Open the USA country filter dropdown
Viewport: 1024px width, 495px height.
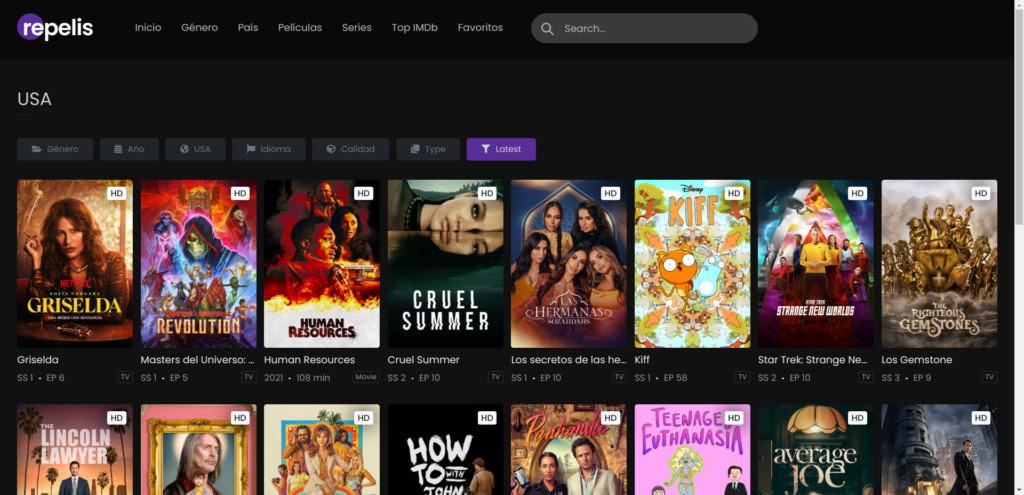point(195,149)
